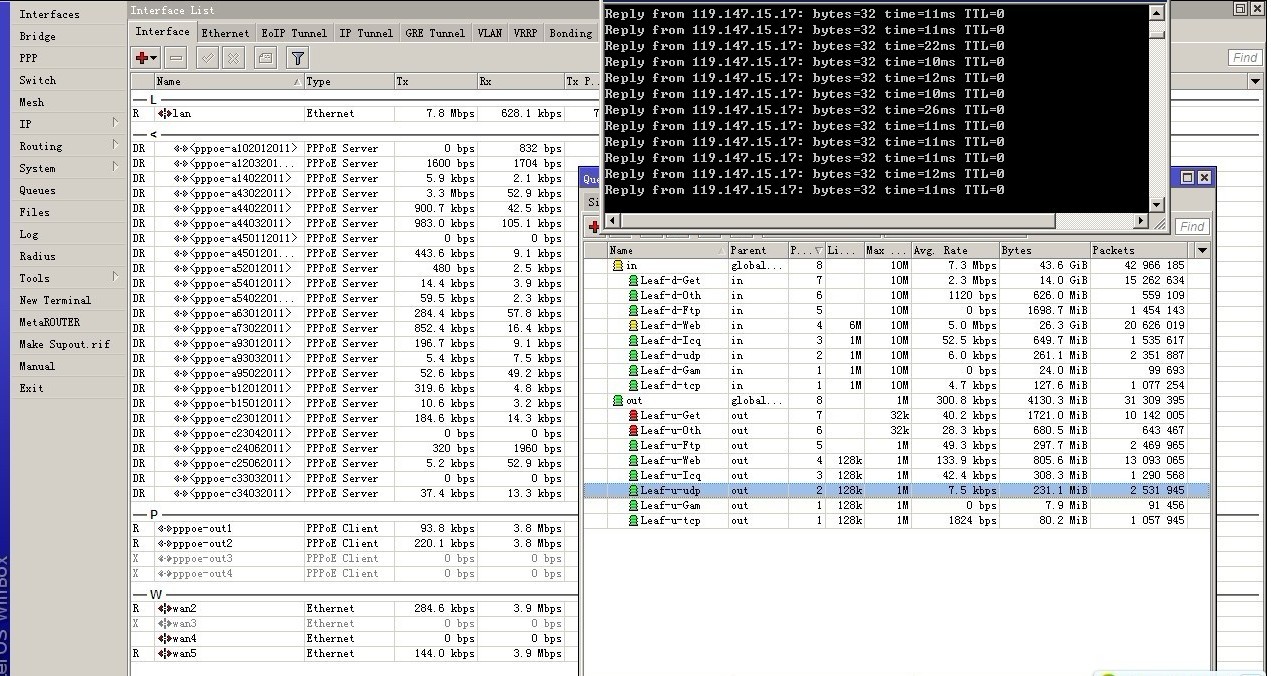Viewport: 1271px width, 676px height.
Task: Click the terminal's vertical scrollbar down arrow
Action: tap(1157, 204)
